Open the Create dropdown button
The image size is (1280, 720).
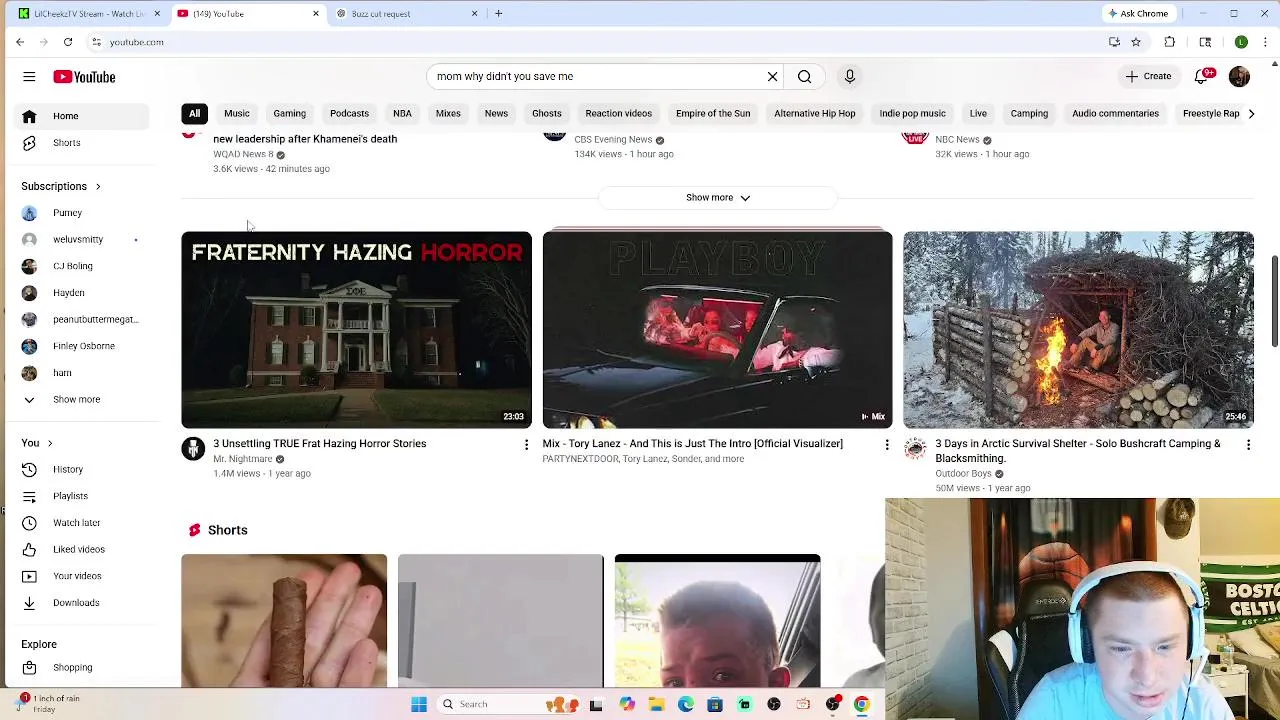tap(1147, 76)
